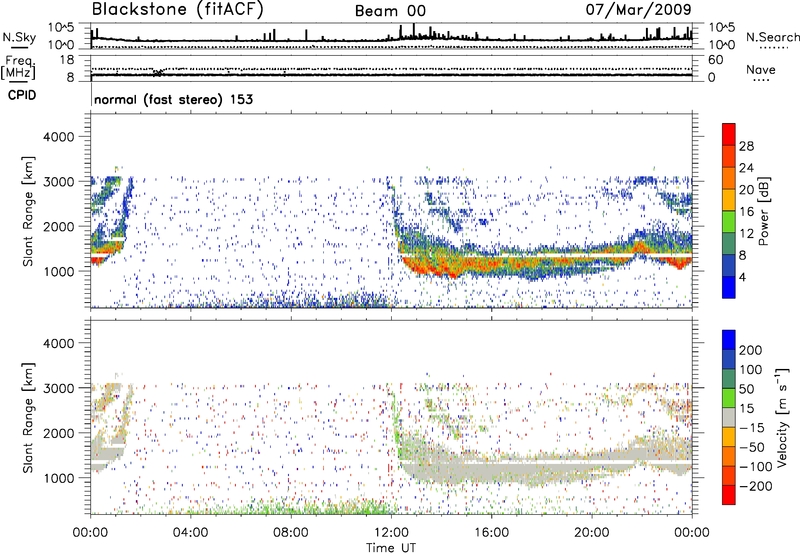Click the '1000' tick on velocity panel
This screenshot has height=554, width=800.
pyautogui.click(x=59, y=478)
